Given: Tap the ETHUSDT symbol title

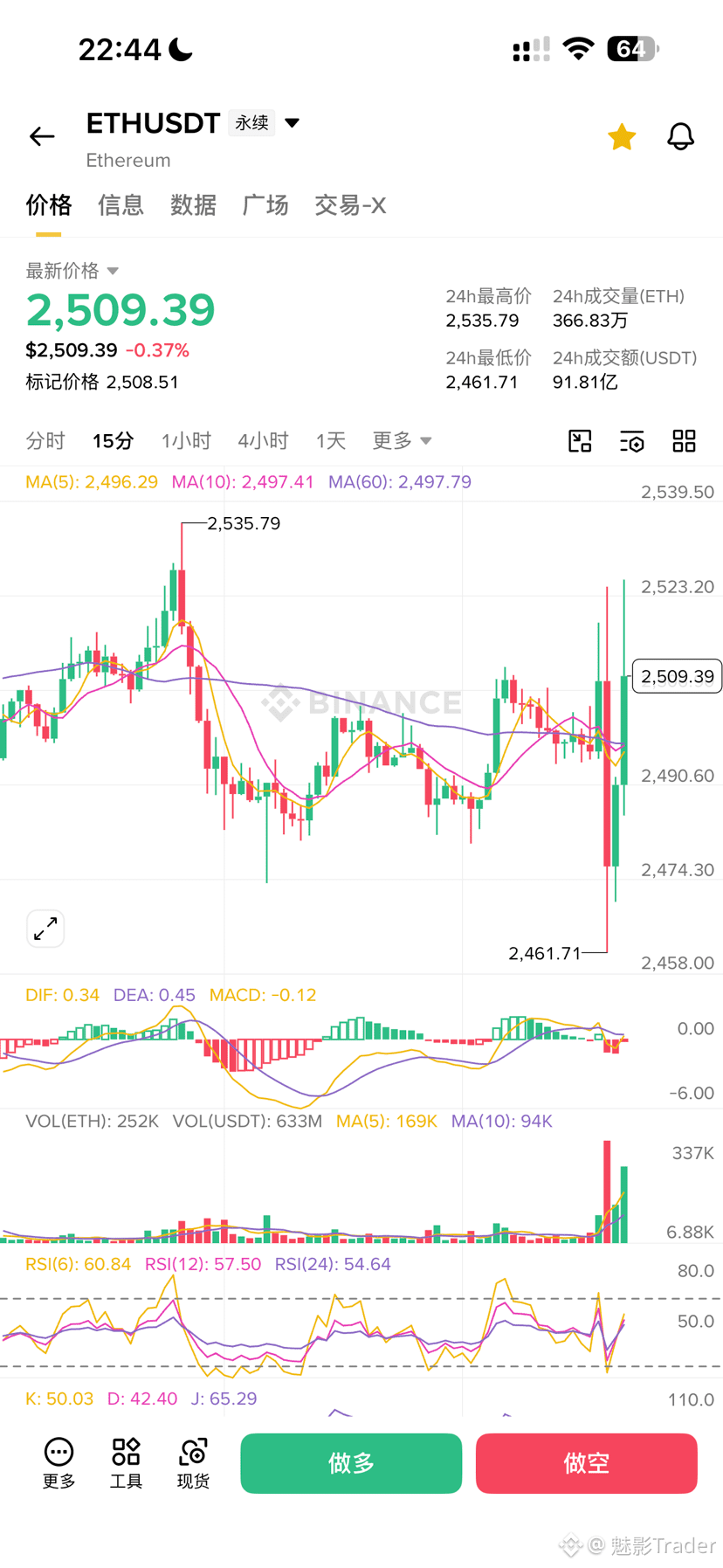Looking at the screenshot, I should click(153, 123).
